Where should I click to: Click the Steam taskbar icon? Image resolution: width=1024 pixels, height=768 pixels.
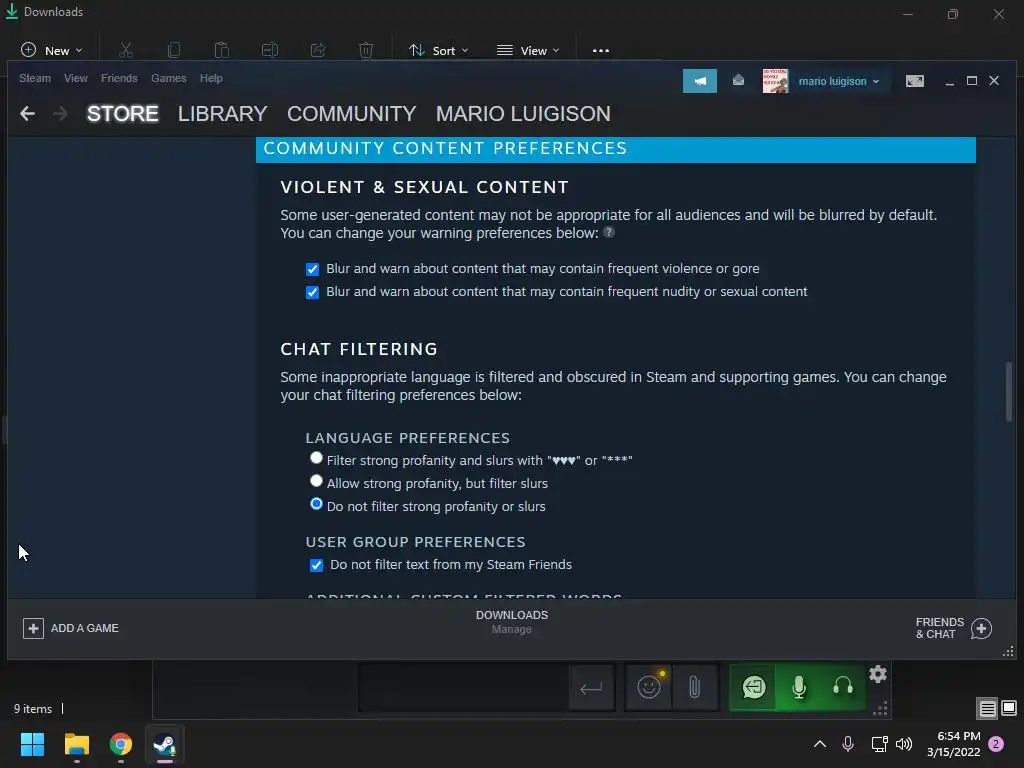pos(165,744)
